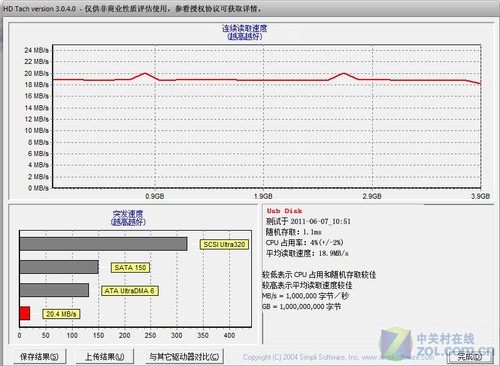The width and height of the screenshot is (500, 366).
Task: Select the SCSI Ultra320 yellow label
Action: click(x=224, y=244)
